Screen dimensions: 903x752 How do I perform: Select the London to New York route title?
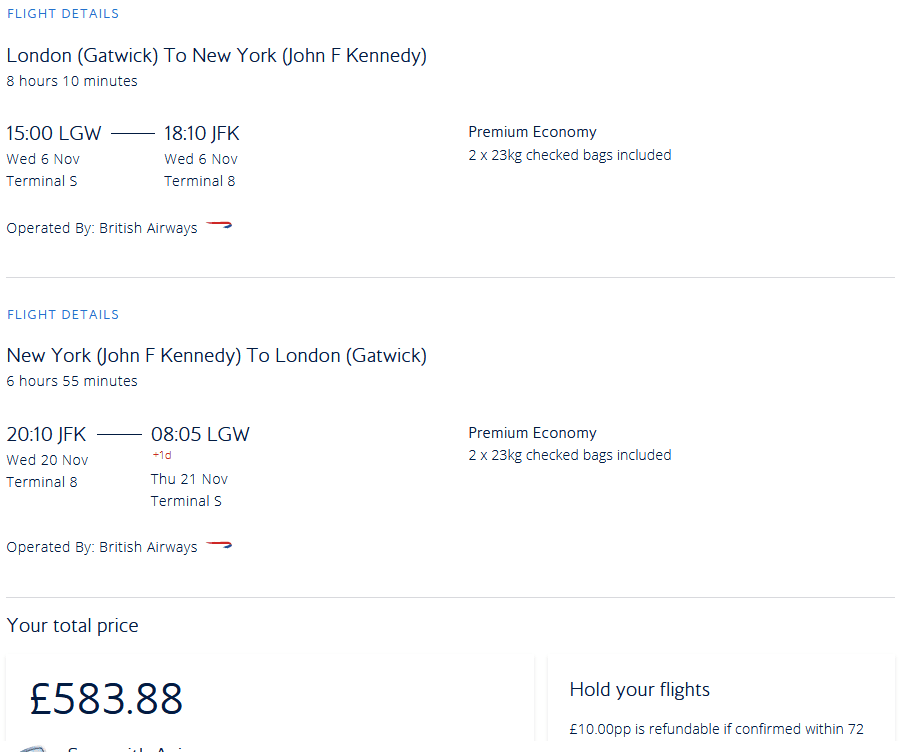[x=216, y=55]
